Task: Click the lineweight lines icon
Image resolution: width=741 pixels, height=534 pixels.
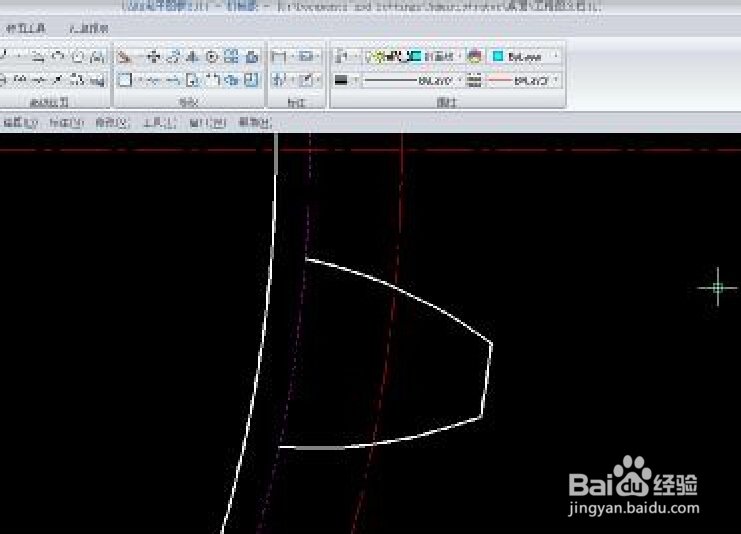Action: pyautogui.click(x=474, y=80)
